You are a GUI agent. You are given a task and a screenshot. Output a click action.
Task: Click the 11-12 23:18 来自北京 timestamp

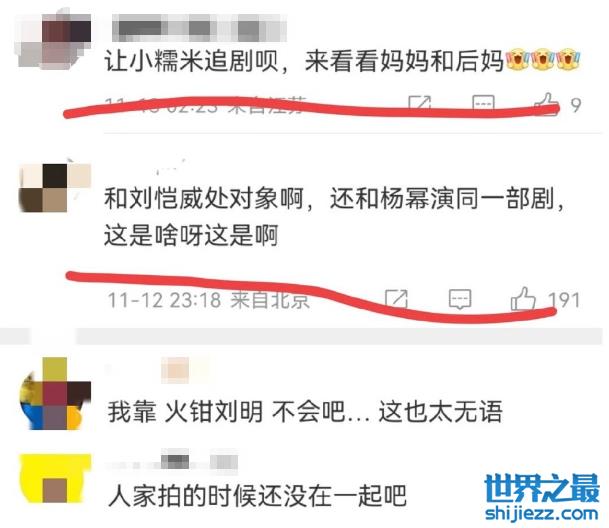[x=209, y=300]
